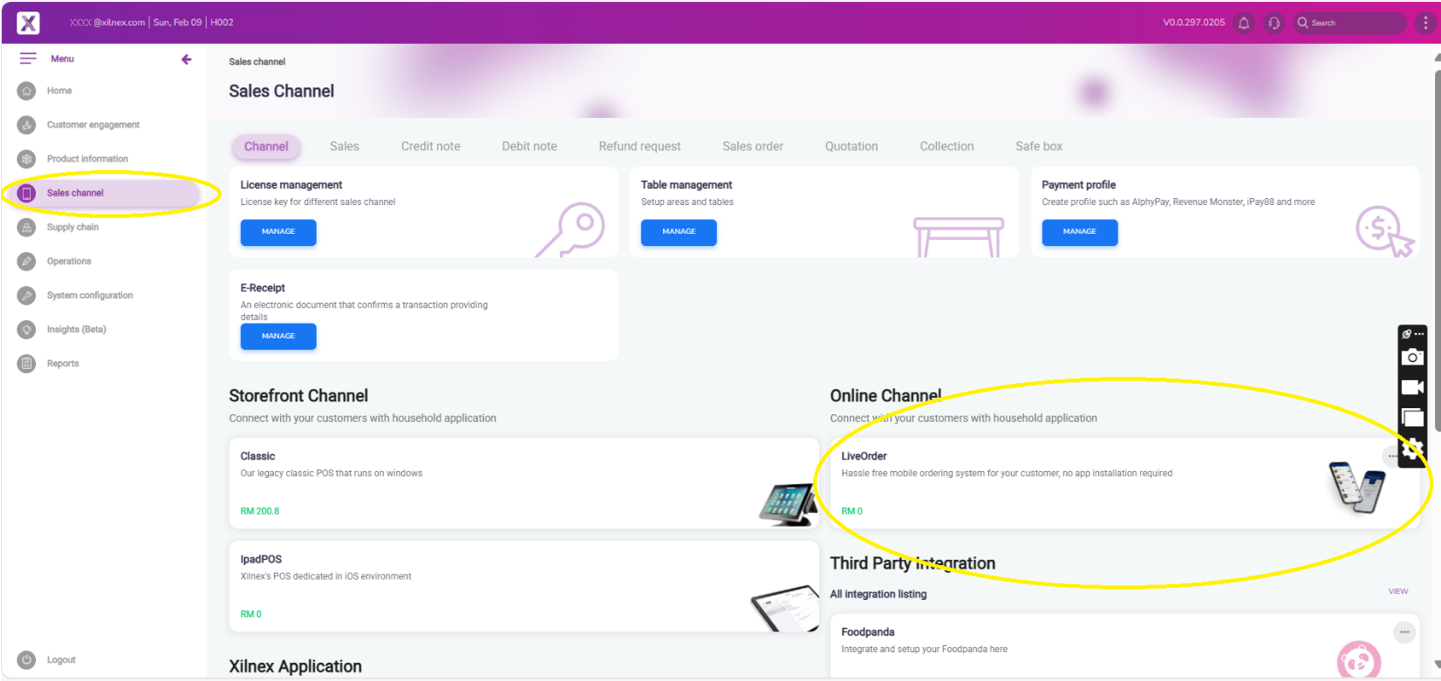Viewport: 1441px width, 681px height.
Task: Click MANAGE under Table management
Action: (x=678, y=232)
